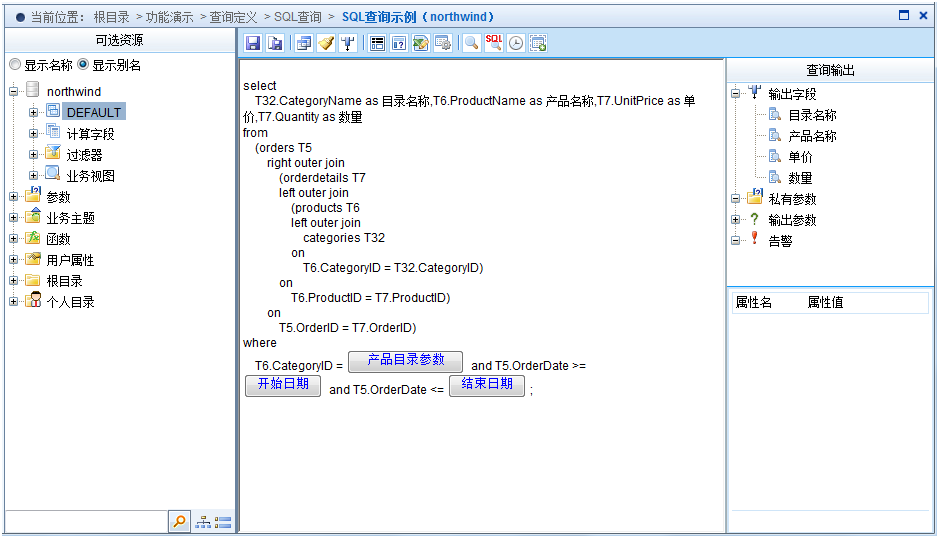Click the 'right outer join' line in SQL
This screenshot has width=939, height=538.
click(x=305, y=163)
